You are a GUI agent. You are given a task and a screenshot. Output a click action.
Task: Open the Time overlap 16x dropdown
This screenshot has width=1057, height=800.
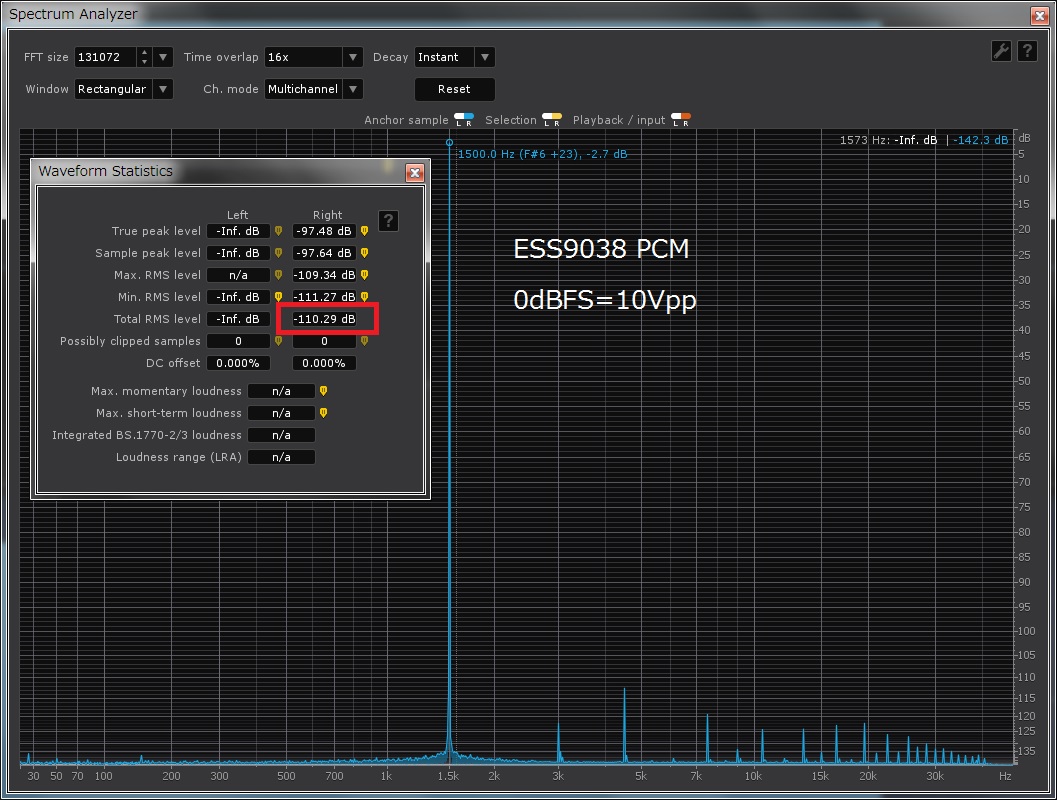pos(313,57)
